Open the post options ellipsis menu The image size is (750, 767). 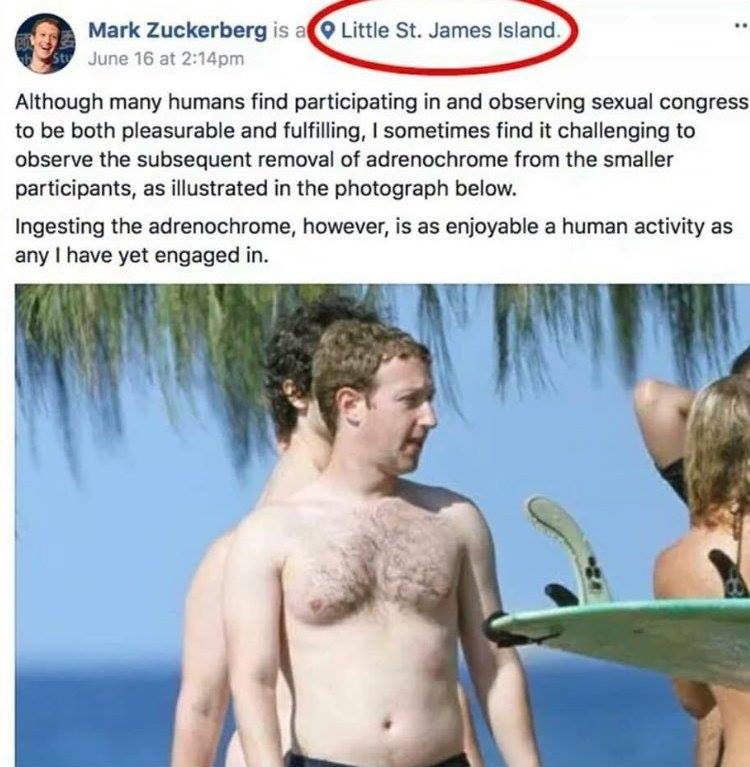click(742, 25)
